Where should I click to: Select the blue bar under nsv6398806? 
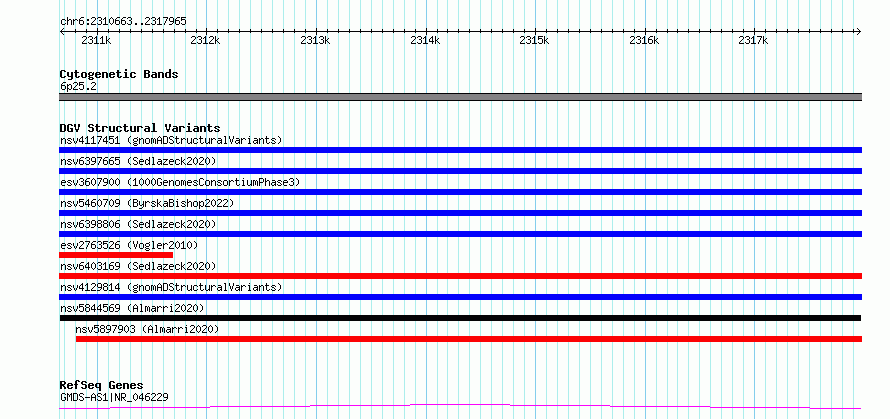(x=460, y=234)
